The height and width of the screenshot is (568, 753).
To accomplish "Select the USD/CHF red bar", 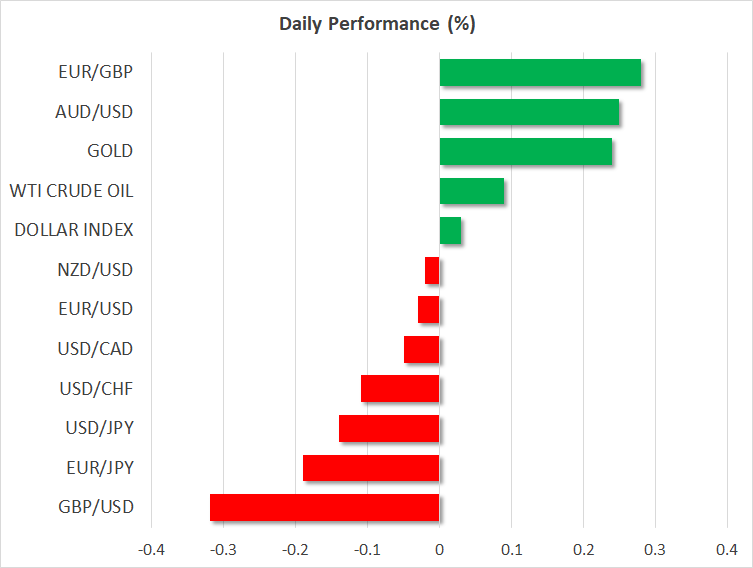I will click(x=400, y=389).
